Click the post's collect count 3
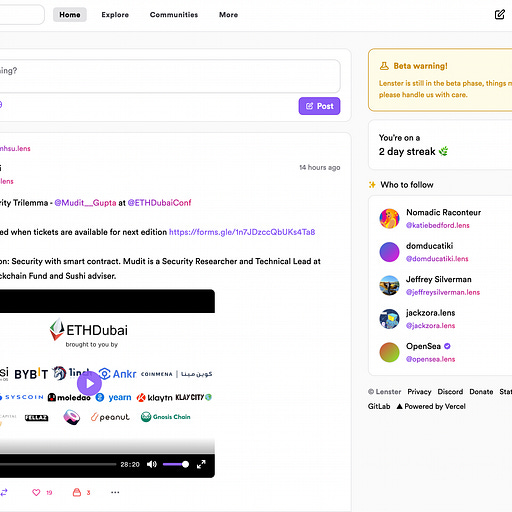512x512 pixels. [88, 493]
